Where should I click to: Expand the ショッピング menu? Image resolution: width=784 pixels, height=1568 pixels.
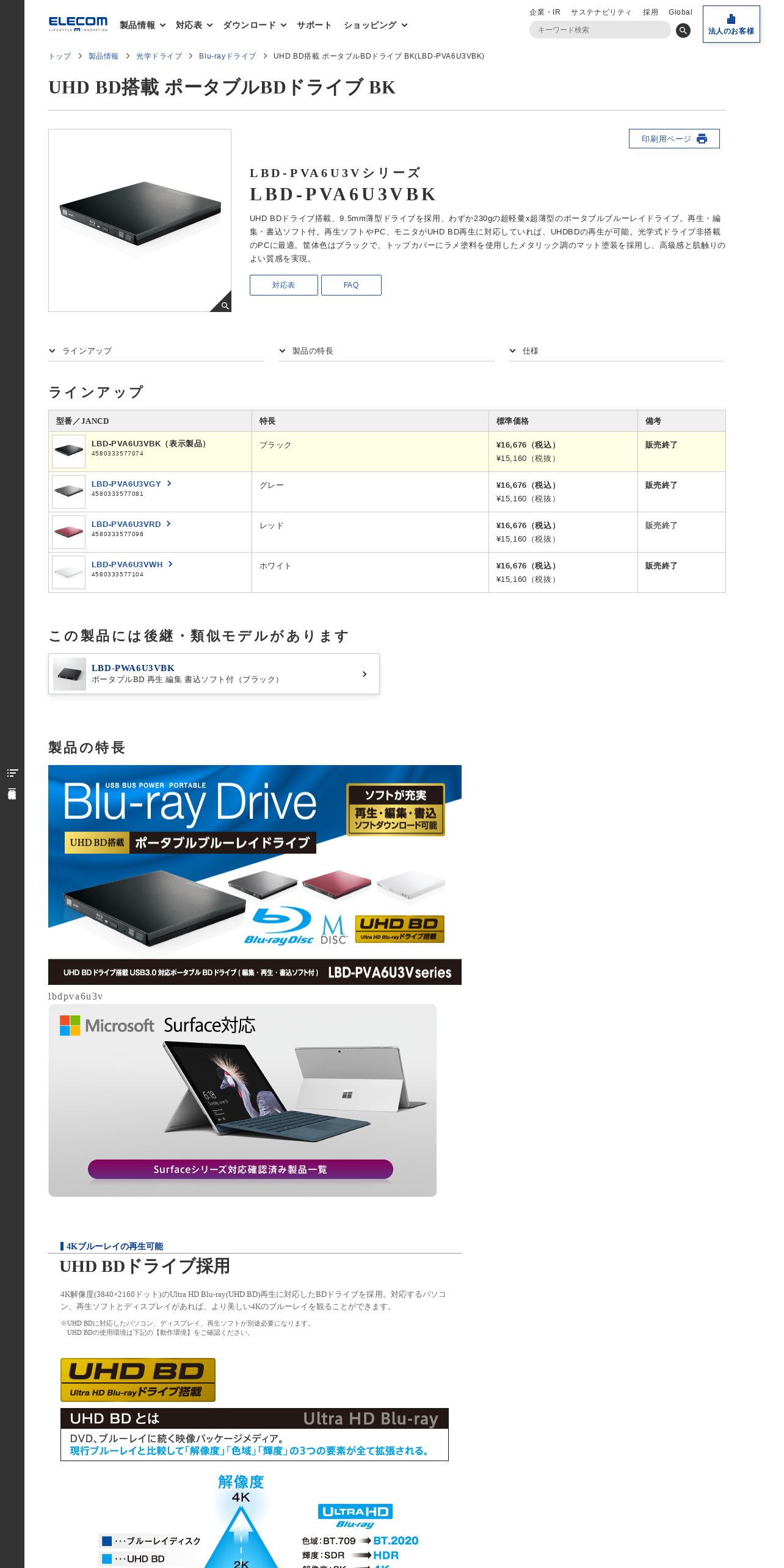pyautogui.click(x=375, y=25)
